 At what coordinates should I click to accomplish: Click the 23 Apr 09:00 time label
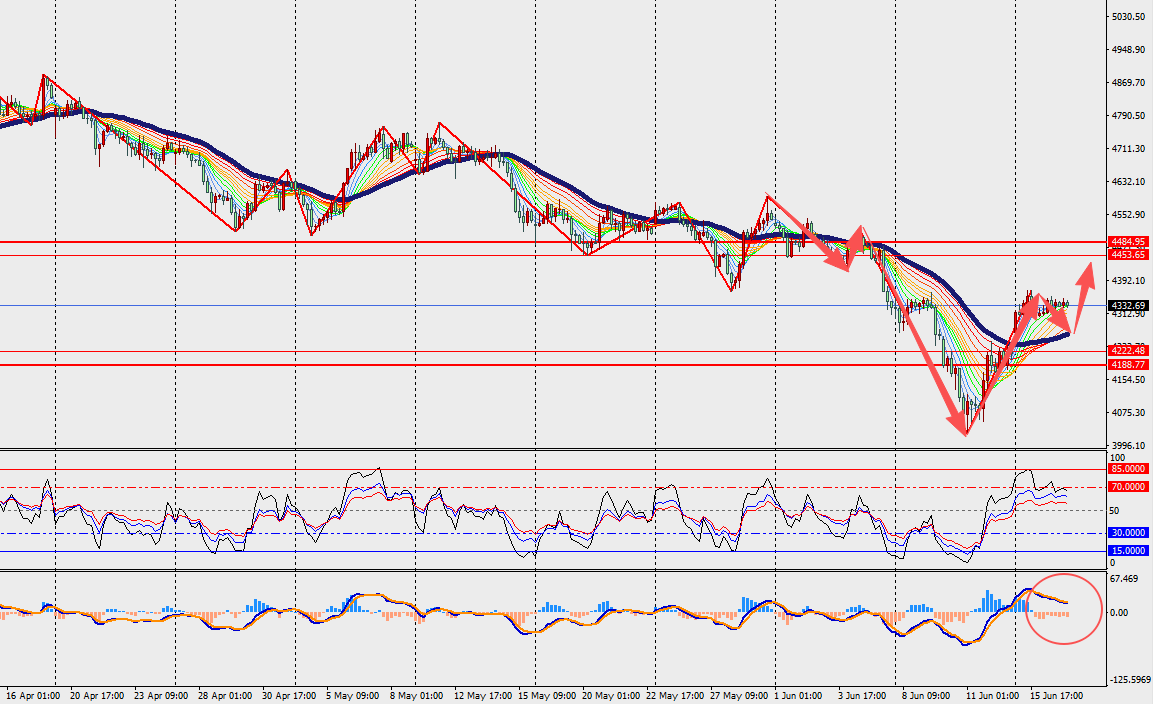[x=161, y=695]
